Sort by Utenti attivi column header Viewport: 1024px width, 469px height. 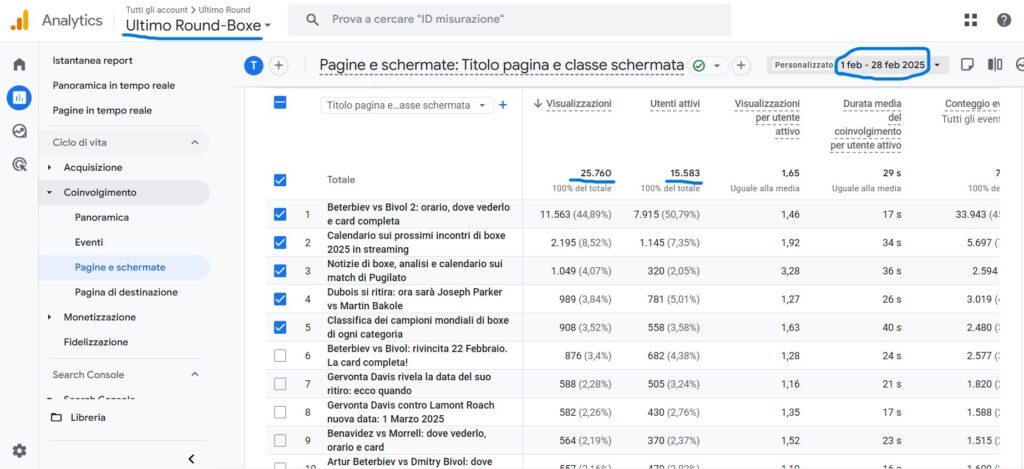(674, 104)
